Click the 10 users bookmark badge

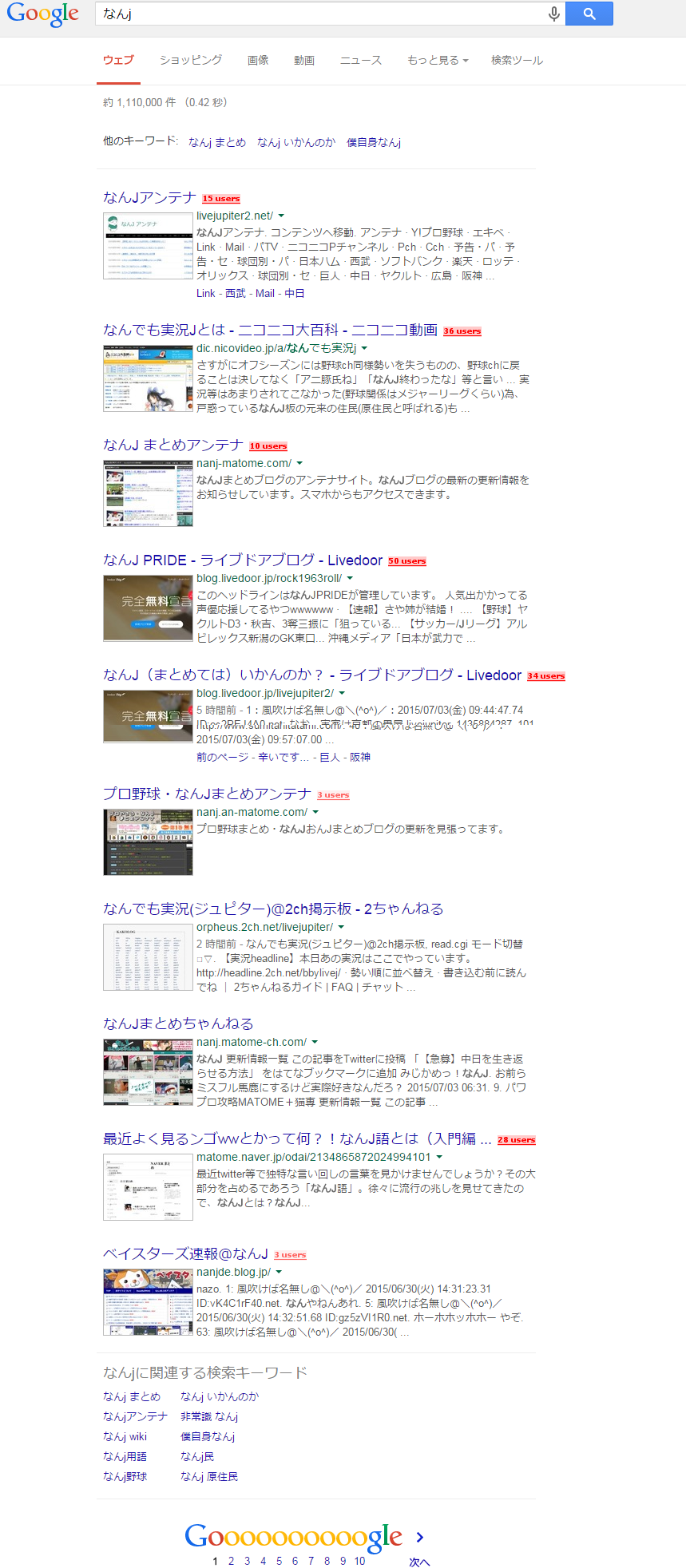[x=268, y=446]
